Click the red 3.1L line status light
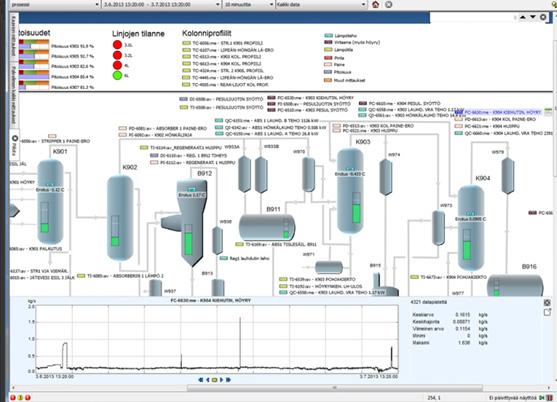The height and width of the screenshot is (402, 557). [118, 45]
